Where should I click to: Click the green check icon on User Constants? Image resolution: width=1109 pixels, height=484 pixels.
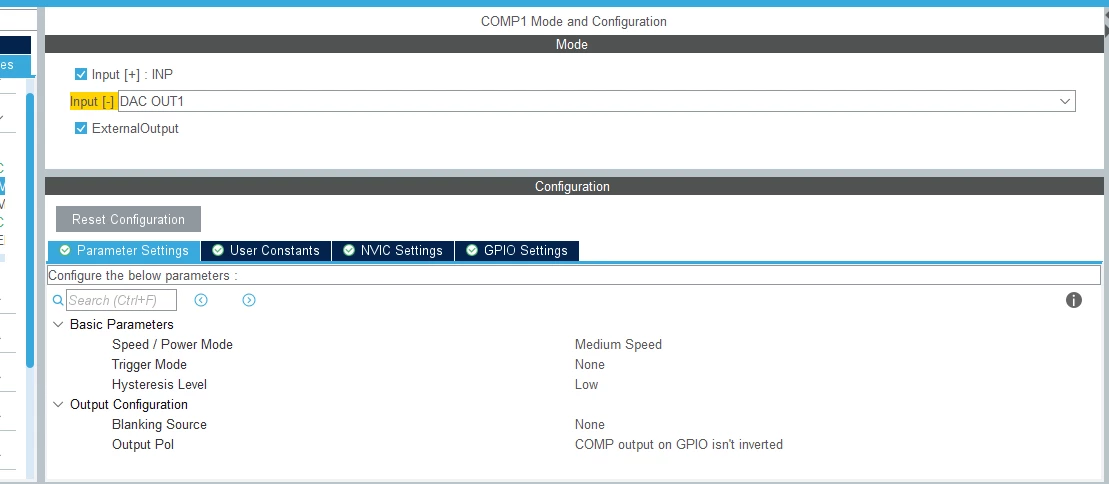pos(218,250)
